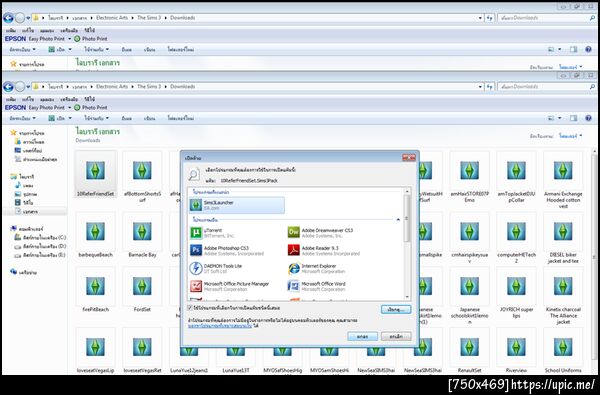Collapse the other programs section arrow in the dialog
Screen dimensions: 600x395
click(x=398, y=220)
